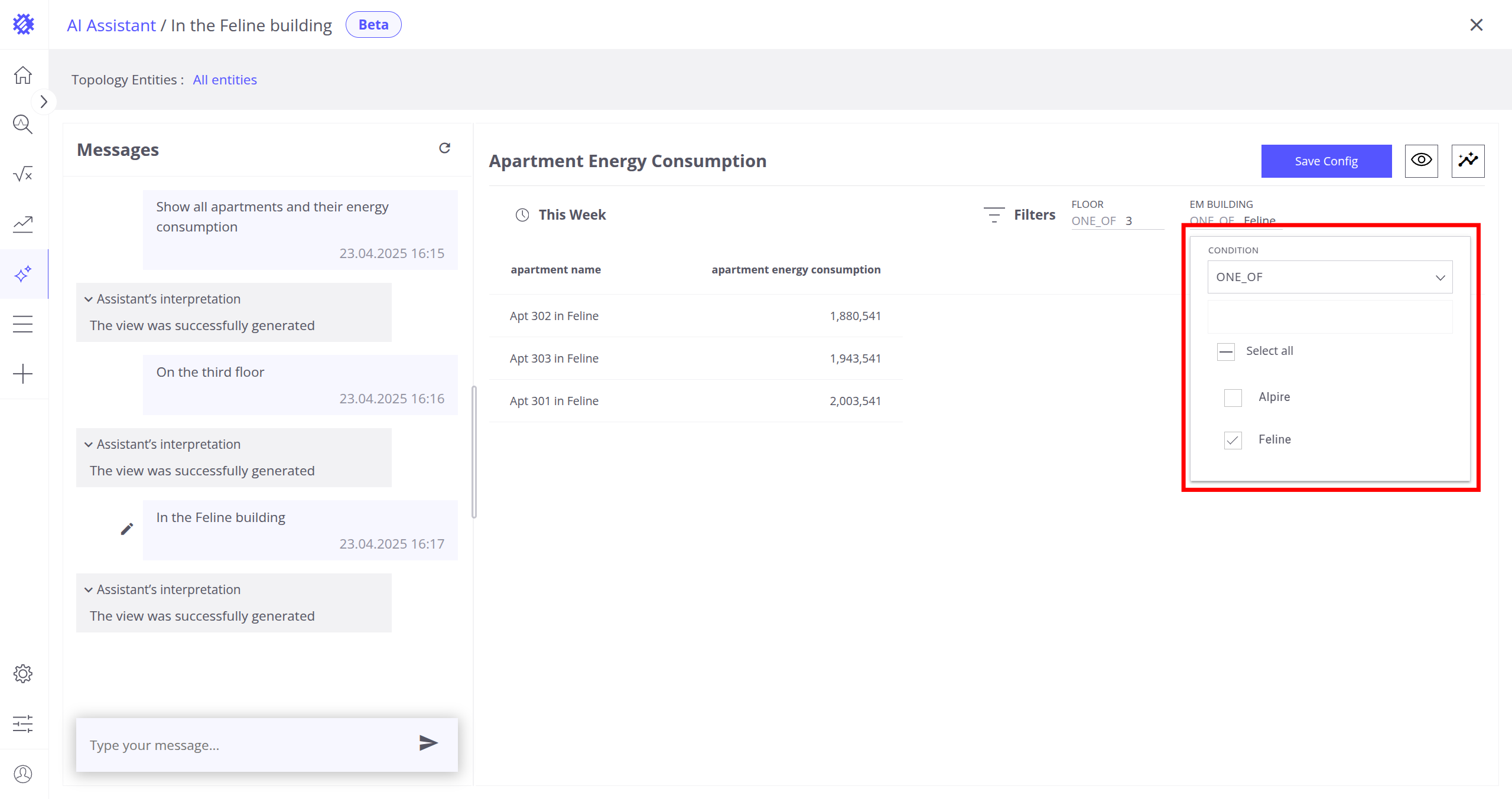Uncheck the Feline checkbox
Viewport: 1512px width, 799px height.
(1233, 440)
